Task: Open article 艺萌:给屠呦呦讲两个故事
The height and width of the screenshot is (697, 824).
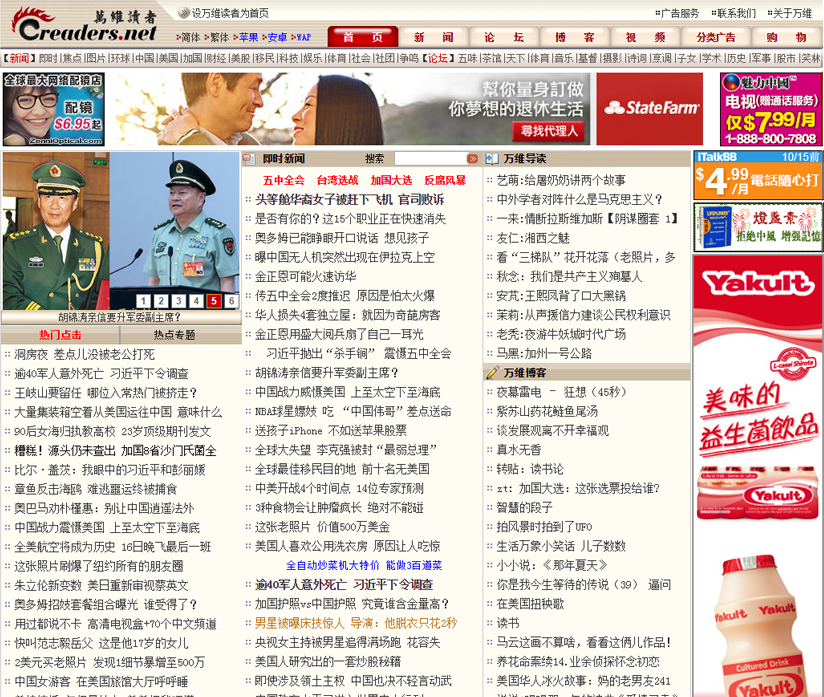Action: [561, 180]
